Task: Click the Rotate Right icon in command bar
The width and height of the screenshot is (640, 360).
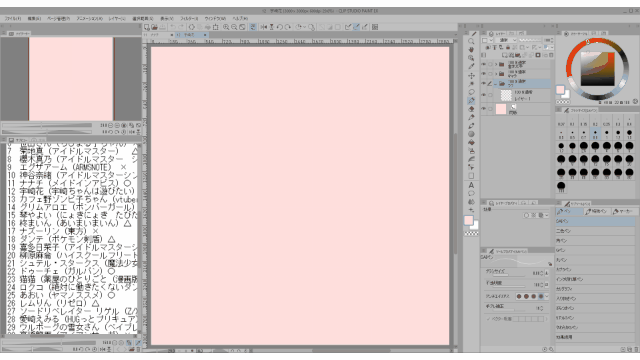Action: (x=288, y=27)
